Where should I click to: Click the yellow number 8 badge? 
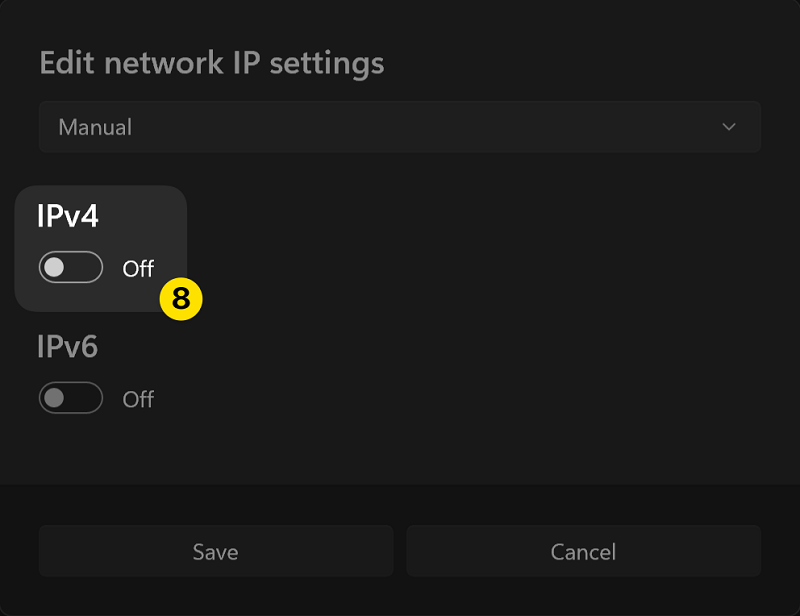coord(181,299)
